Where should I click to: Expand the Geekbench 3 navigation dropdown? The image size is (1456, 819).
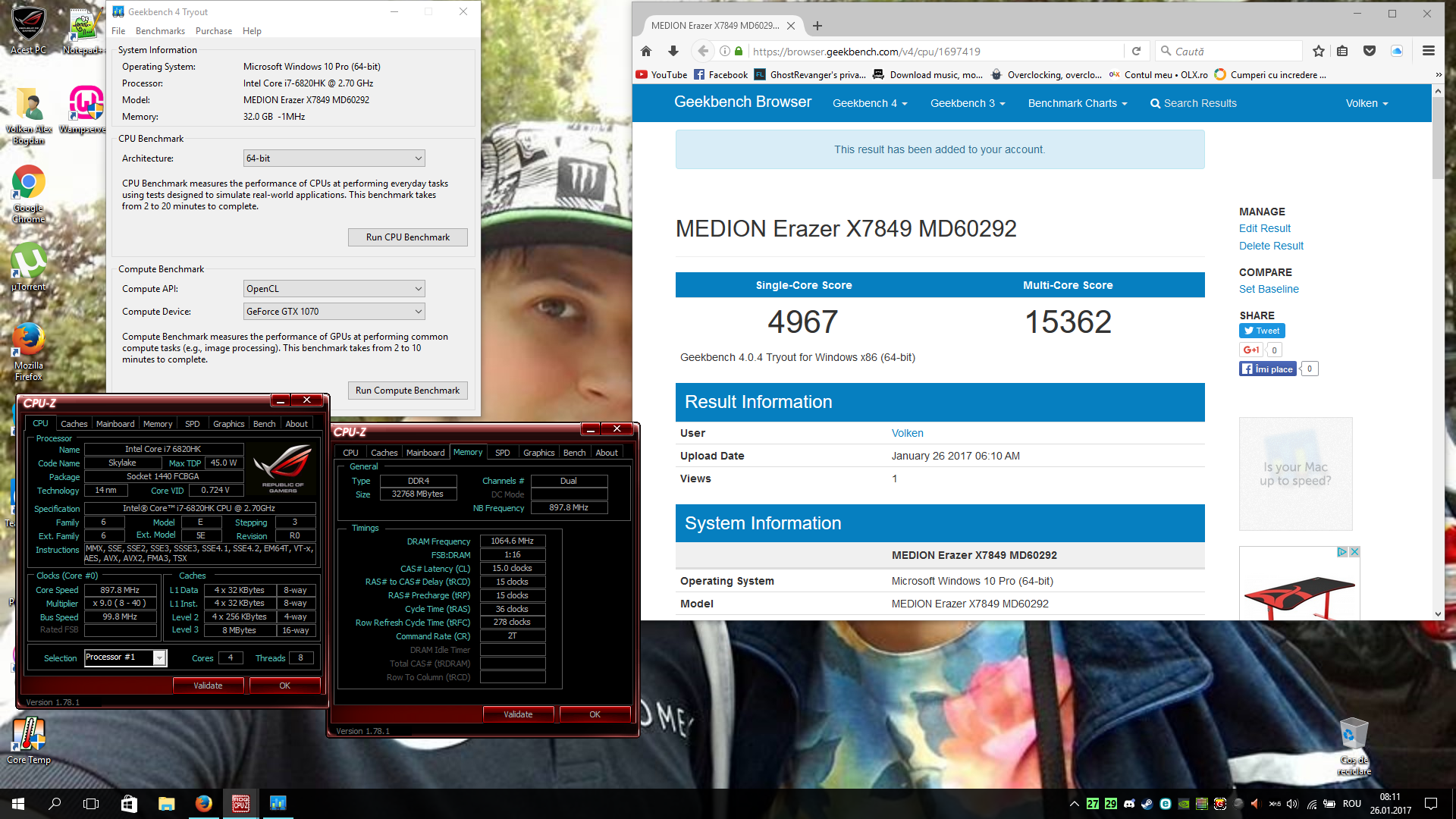(968, 103)
